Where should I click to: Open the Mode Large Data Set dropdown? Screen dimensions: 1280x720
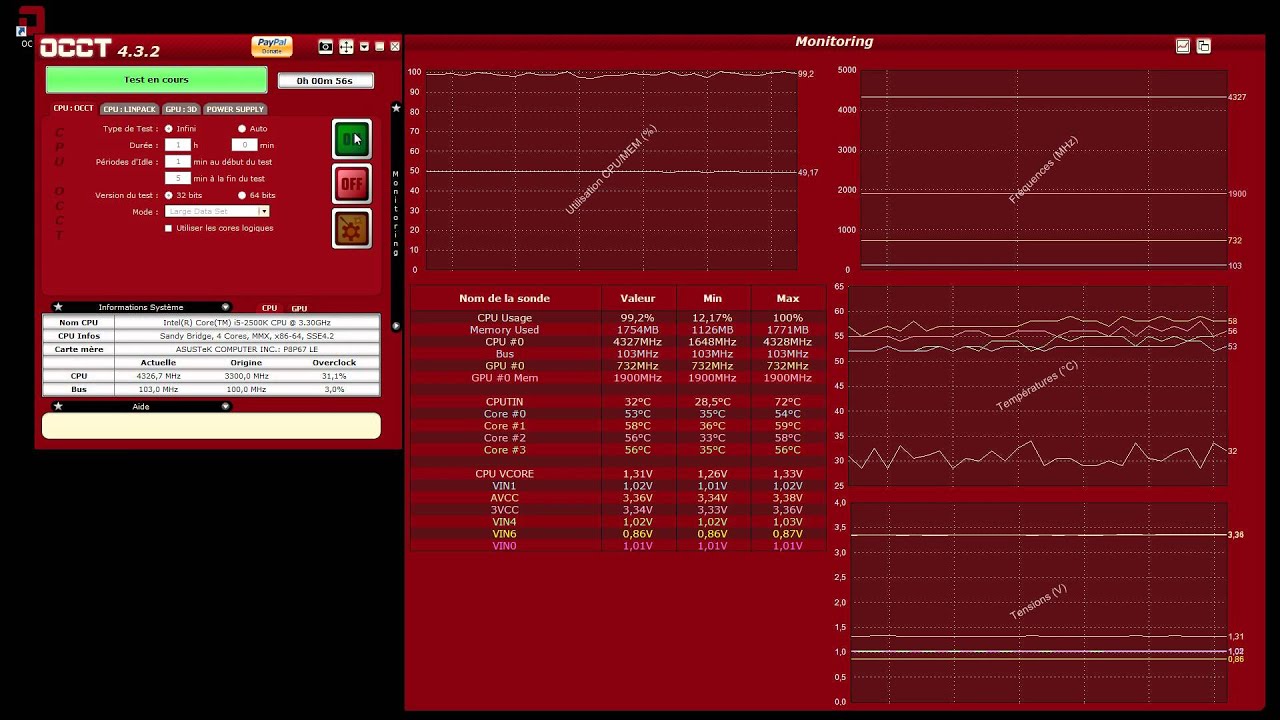pos(217,212)
